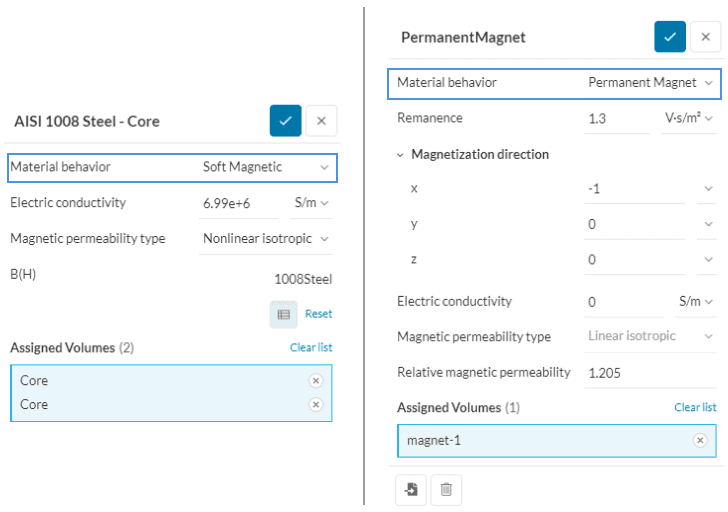Clear list of Core assigned volumes
728x512 pixels.
click(311, 348)
